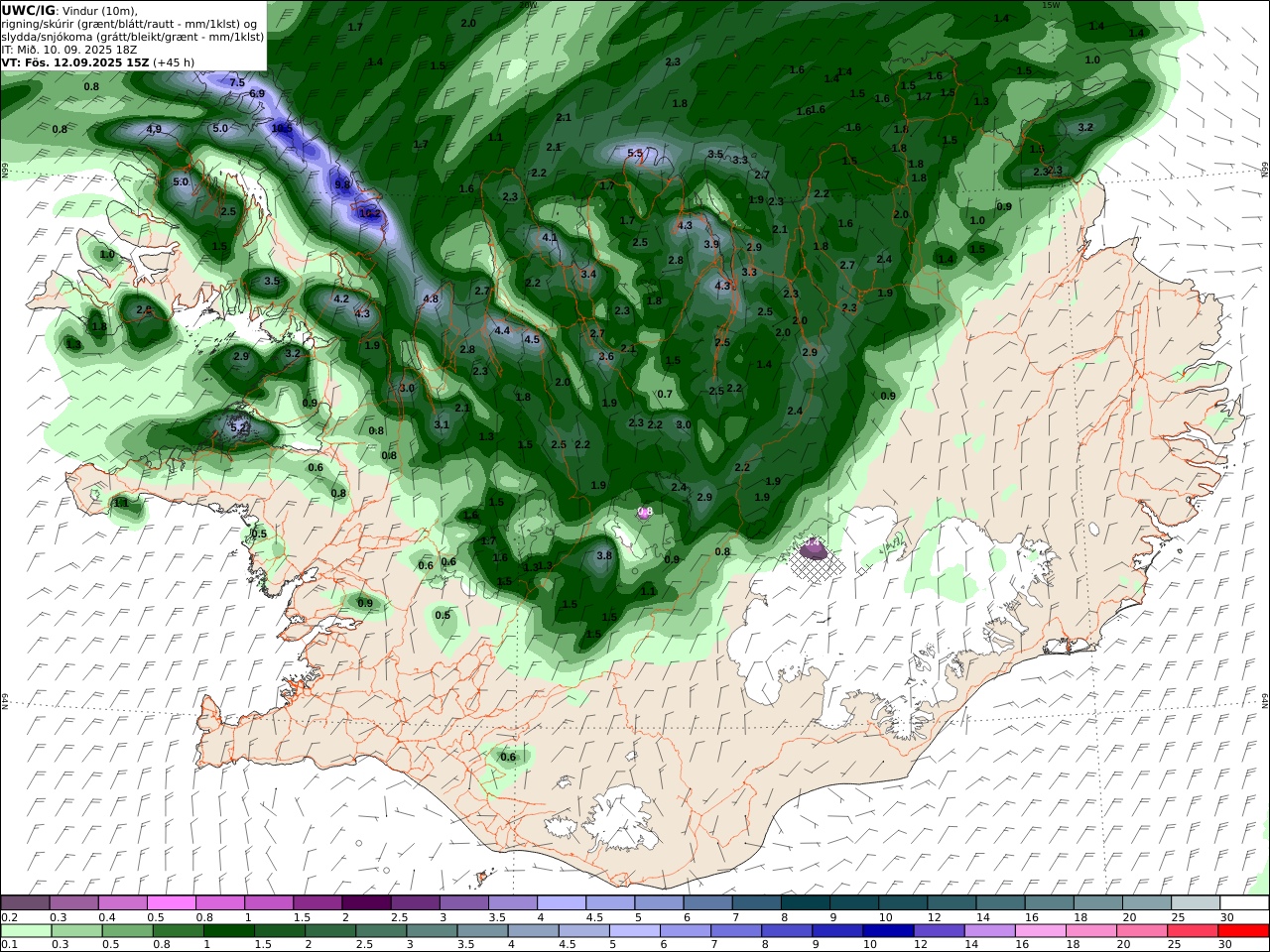Viewport: 1270px width, 952px height.
Task: Select the 6.9 value label
Action: tap(257, 94)
